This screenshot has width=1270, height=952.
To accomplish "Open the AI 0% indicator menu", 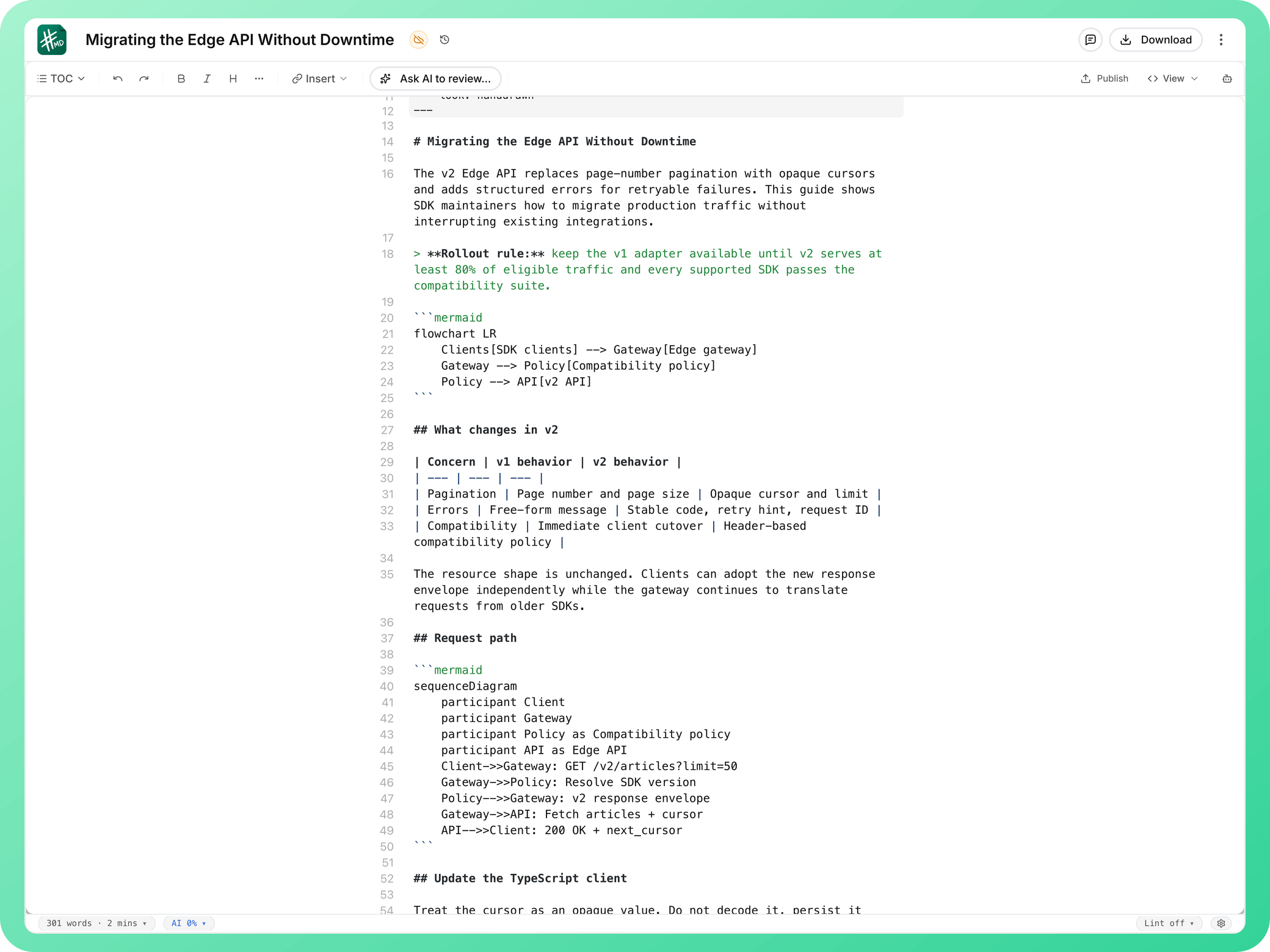I will pos(189,923).
